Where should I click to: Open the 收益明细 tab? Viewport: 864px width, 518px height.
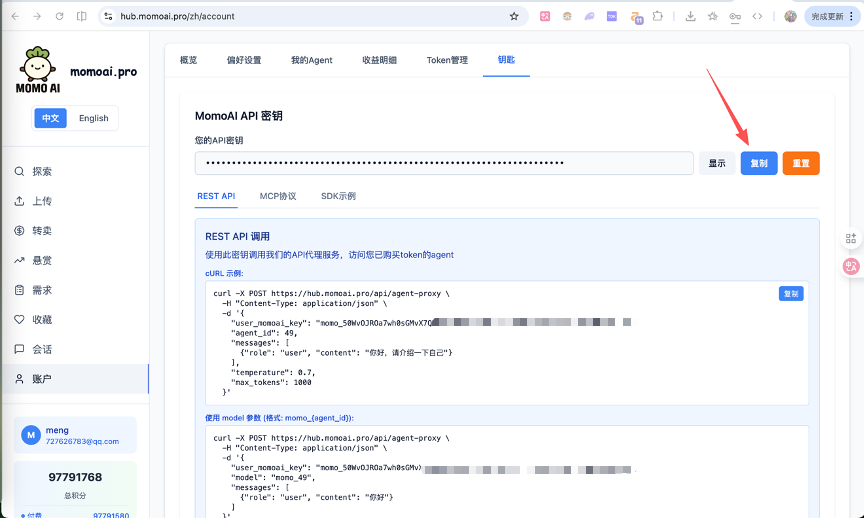379,60
